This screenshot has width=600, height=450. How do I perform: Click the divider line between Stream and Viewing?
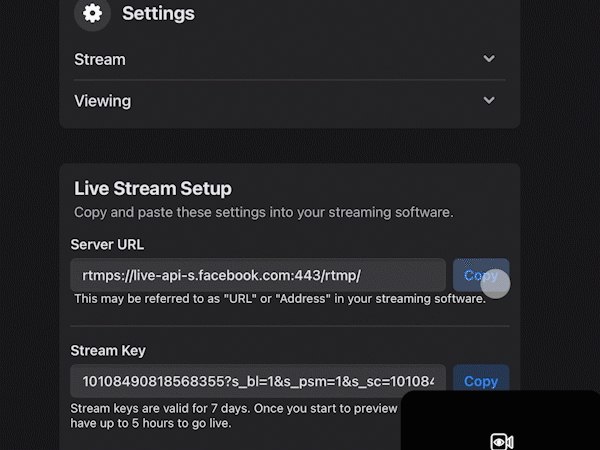point(289,80)
